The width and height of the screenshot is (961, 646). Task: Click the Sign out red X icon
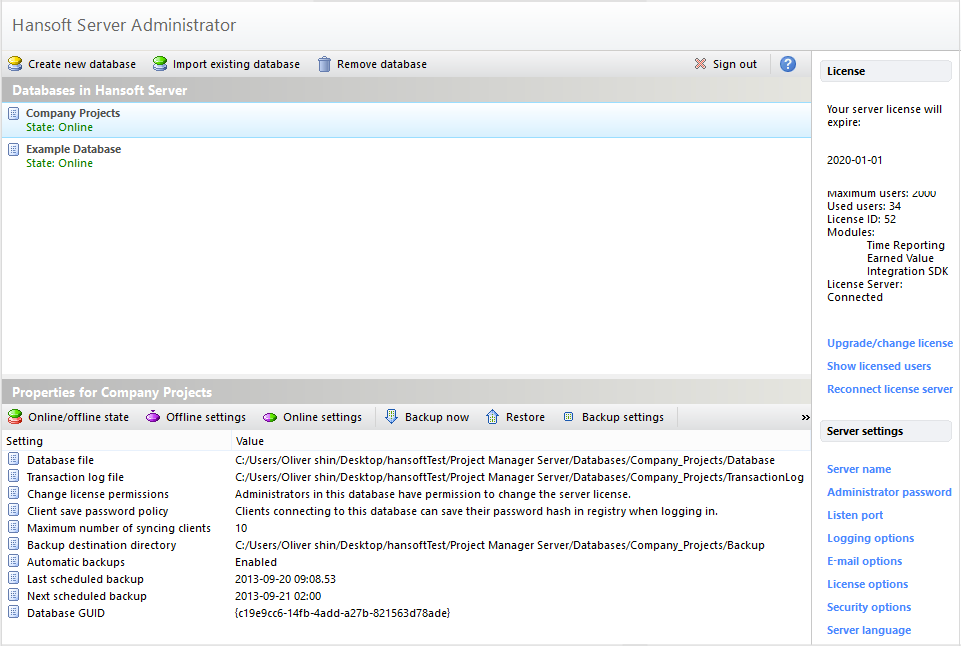[700, 64]
